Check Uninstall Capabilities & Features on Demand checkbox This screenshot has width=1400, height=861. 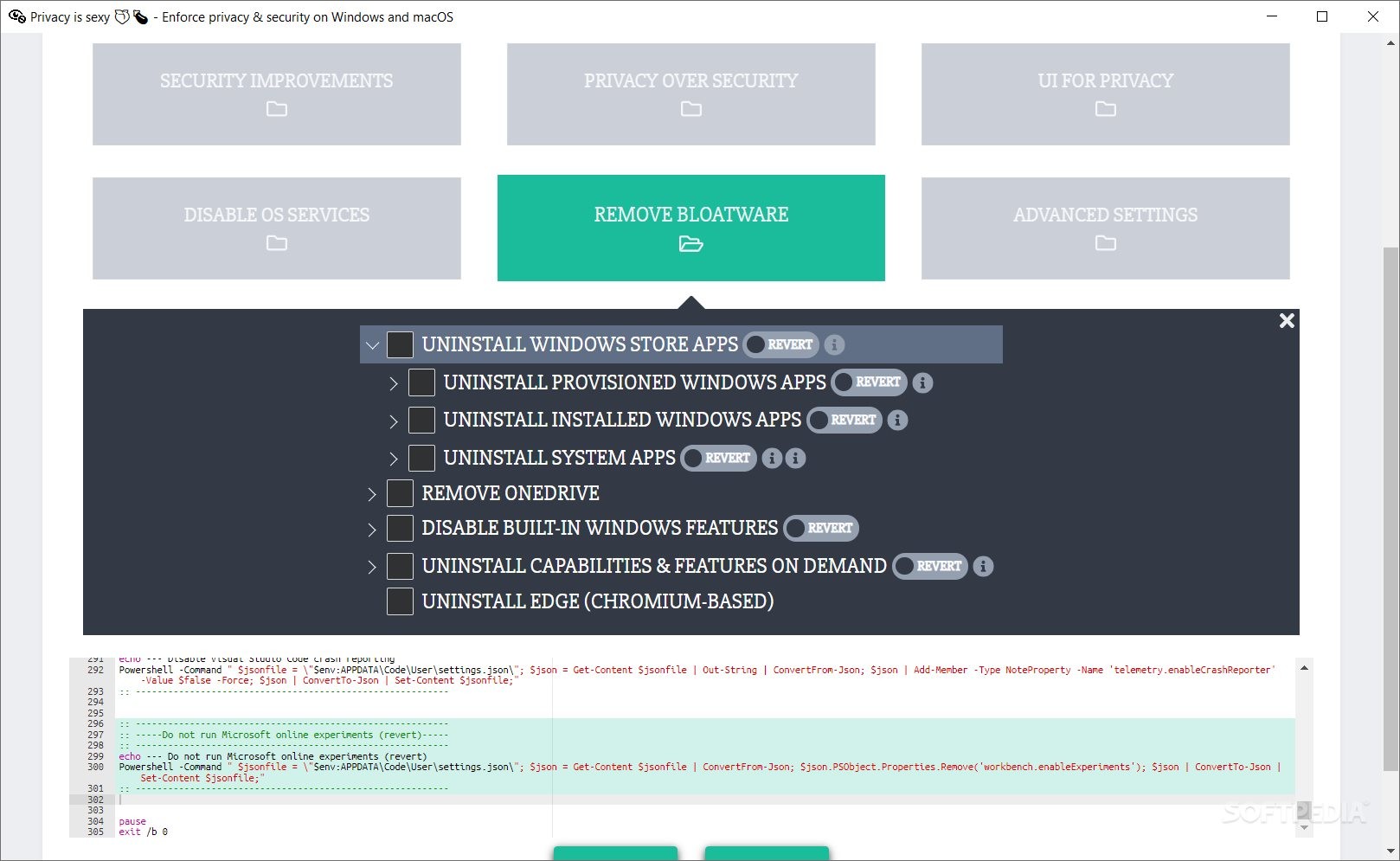click(400, 566)
